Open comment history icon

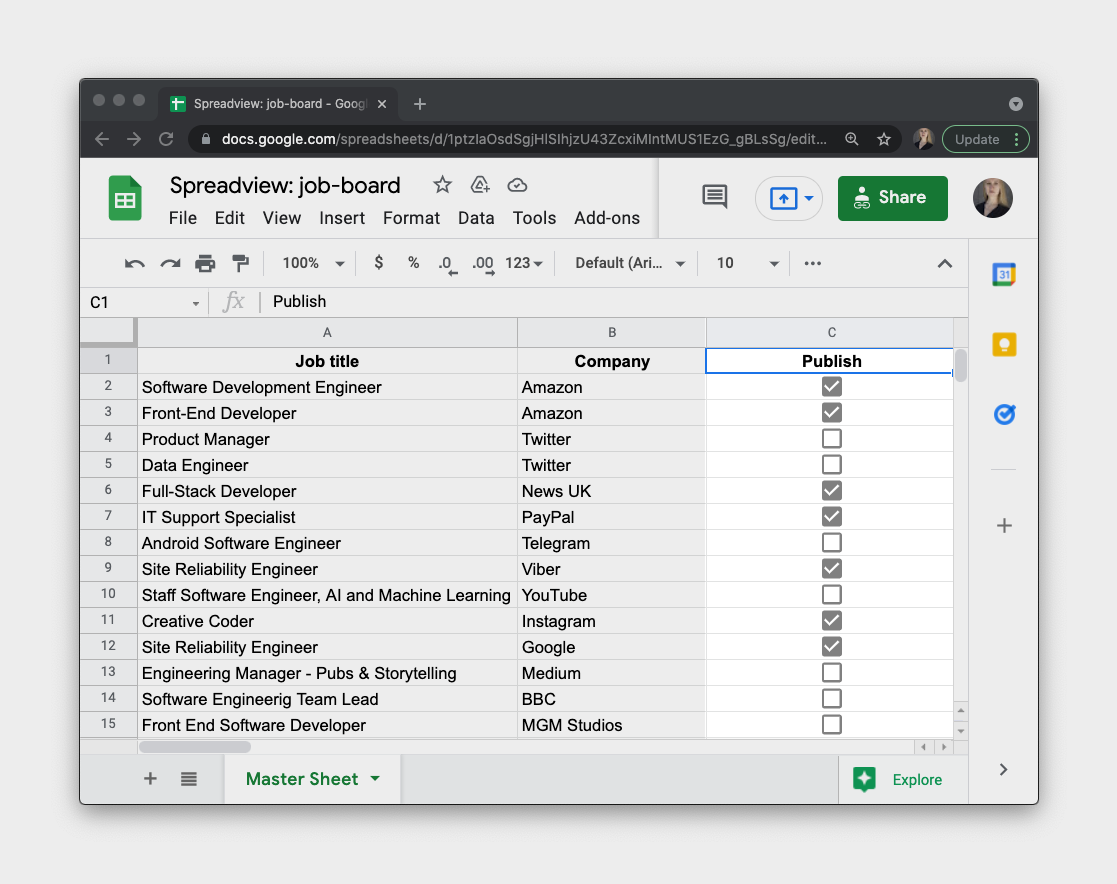coord(714,197)
